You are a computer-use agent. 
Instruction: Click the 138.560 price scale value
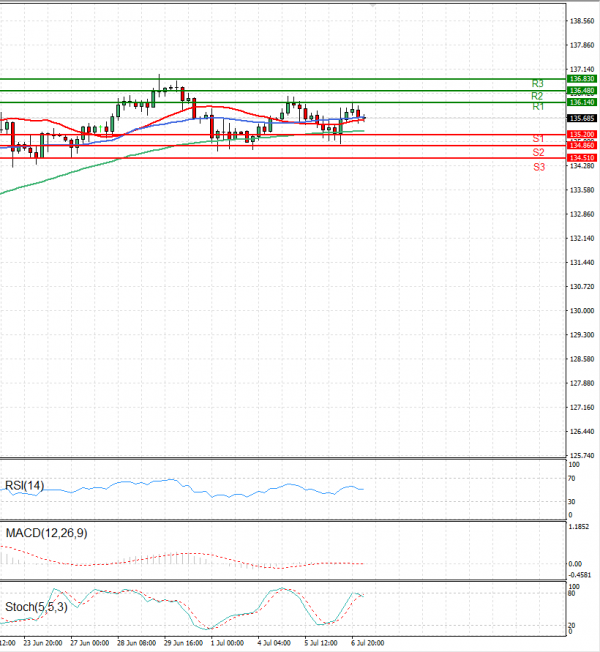pyautogui.click(x=582, y=21)
